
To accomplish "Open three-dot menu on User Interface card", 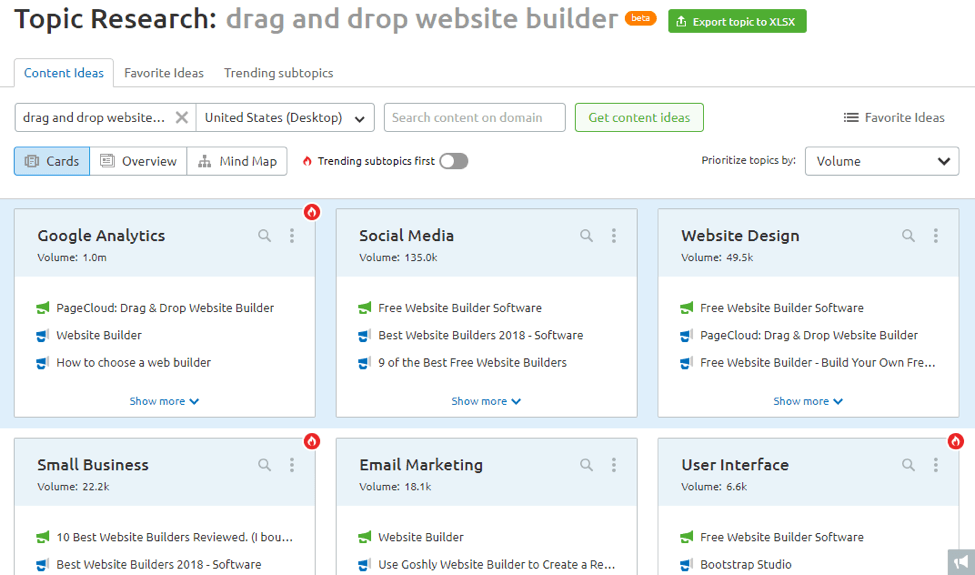I will 936,465.
